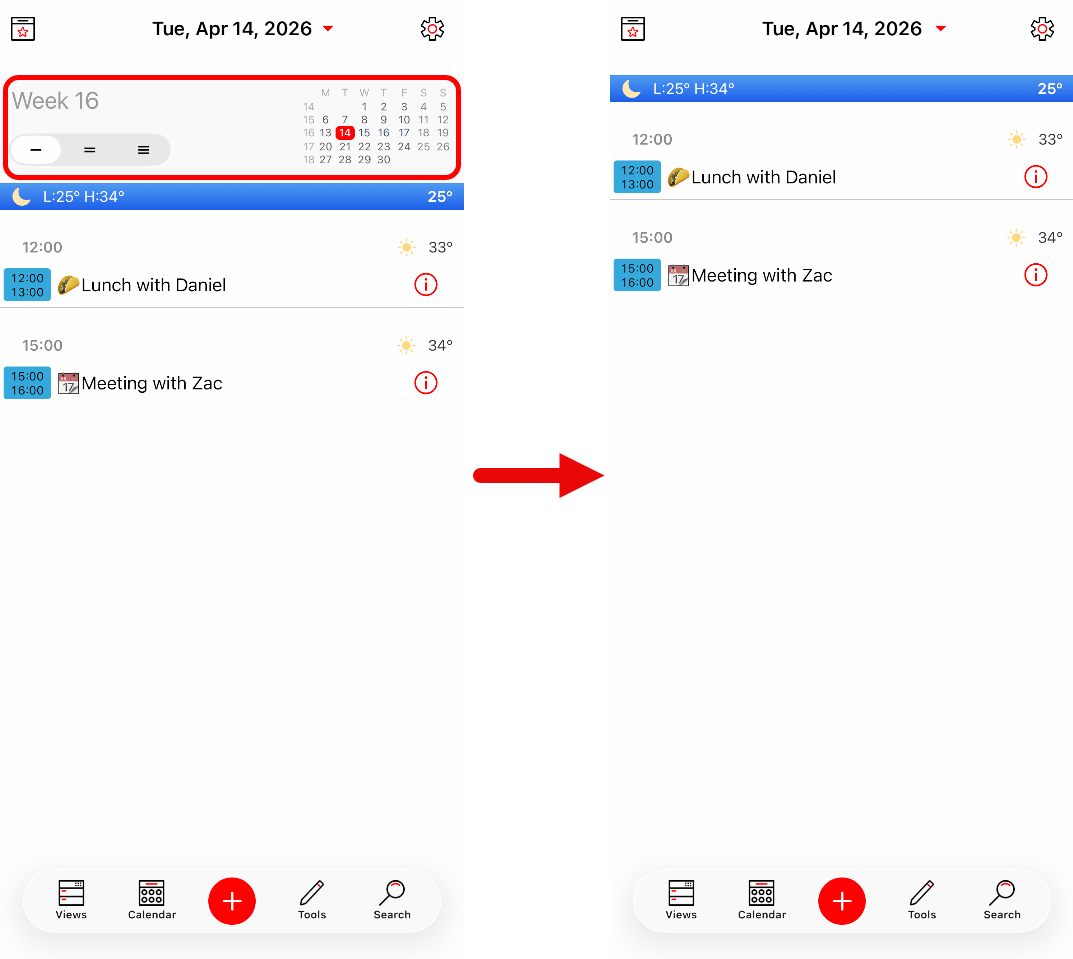Open Search in the right bottom bar
1073x959 pixels.
[1002, 900]
